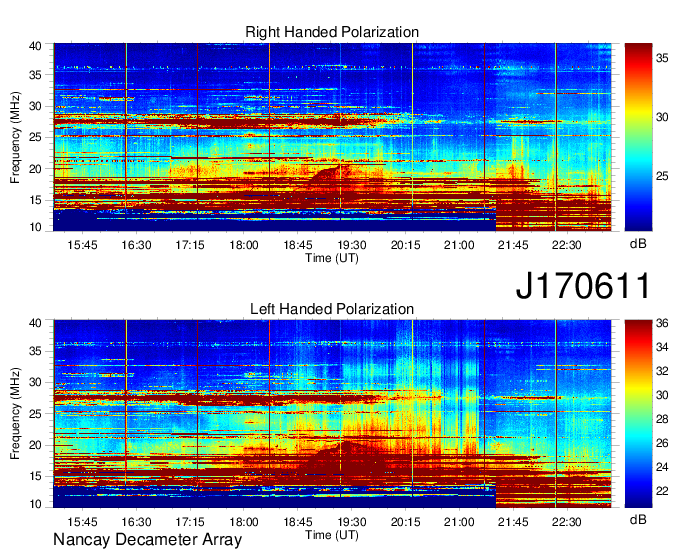The image size is (680, 552).
Task: Click the 10 MHz tick on bottom plot
Action: [35, 504]
